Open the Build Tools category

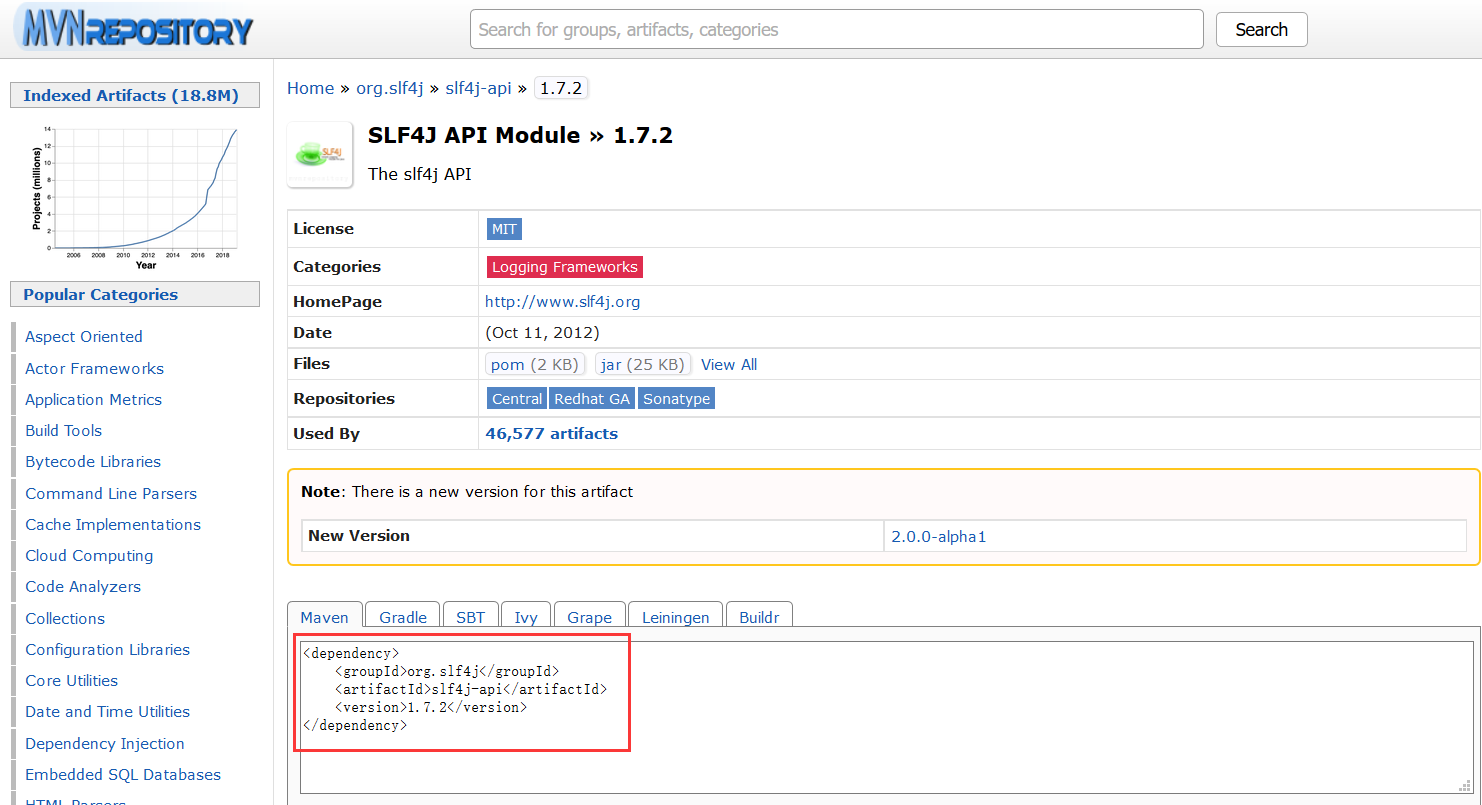[x=63, y=431]
